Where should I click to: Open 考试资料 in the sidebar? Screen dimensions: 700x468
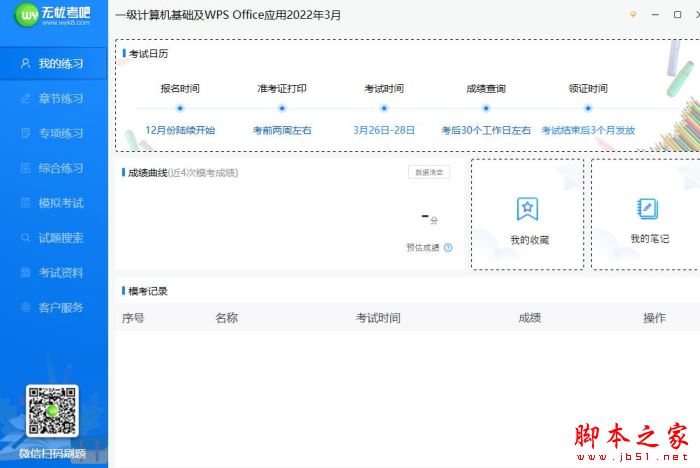54,272
